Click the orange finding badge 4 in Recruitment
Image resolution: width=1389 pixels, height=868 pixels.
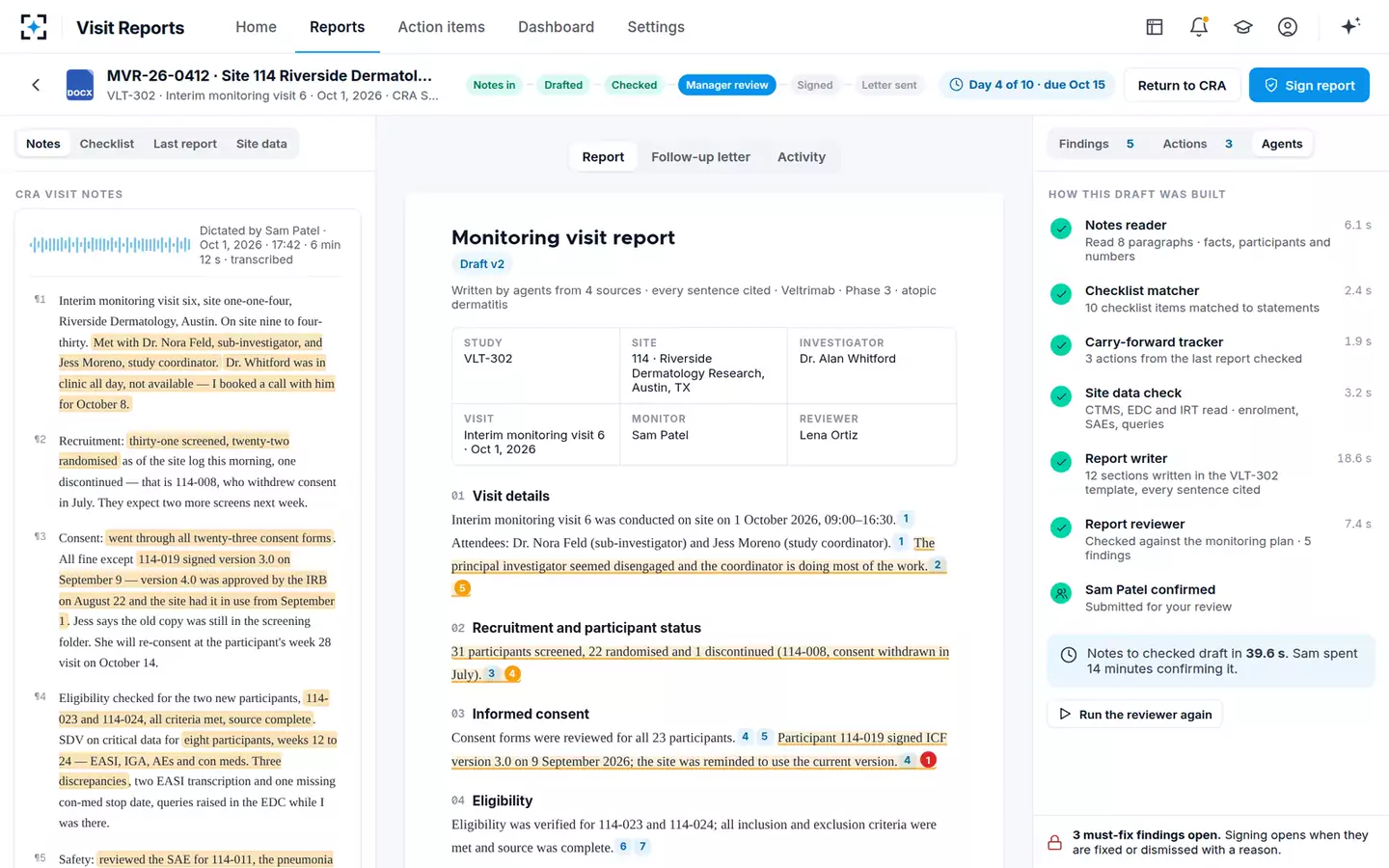coord(512,674)
